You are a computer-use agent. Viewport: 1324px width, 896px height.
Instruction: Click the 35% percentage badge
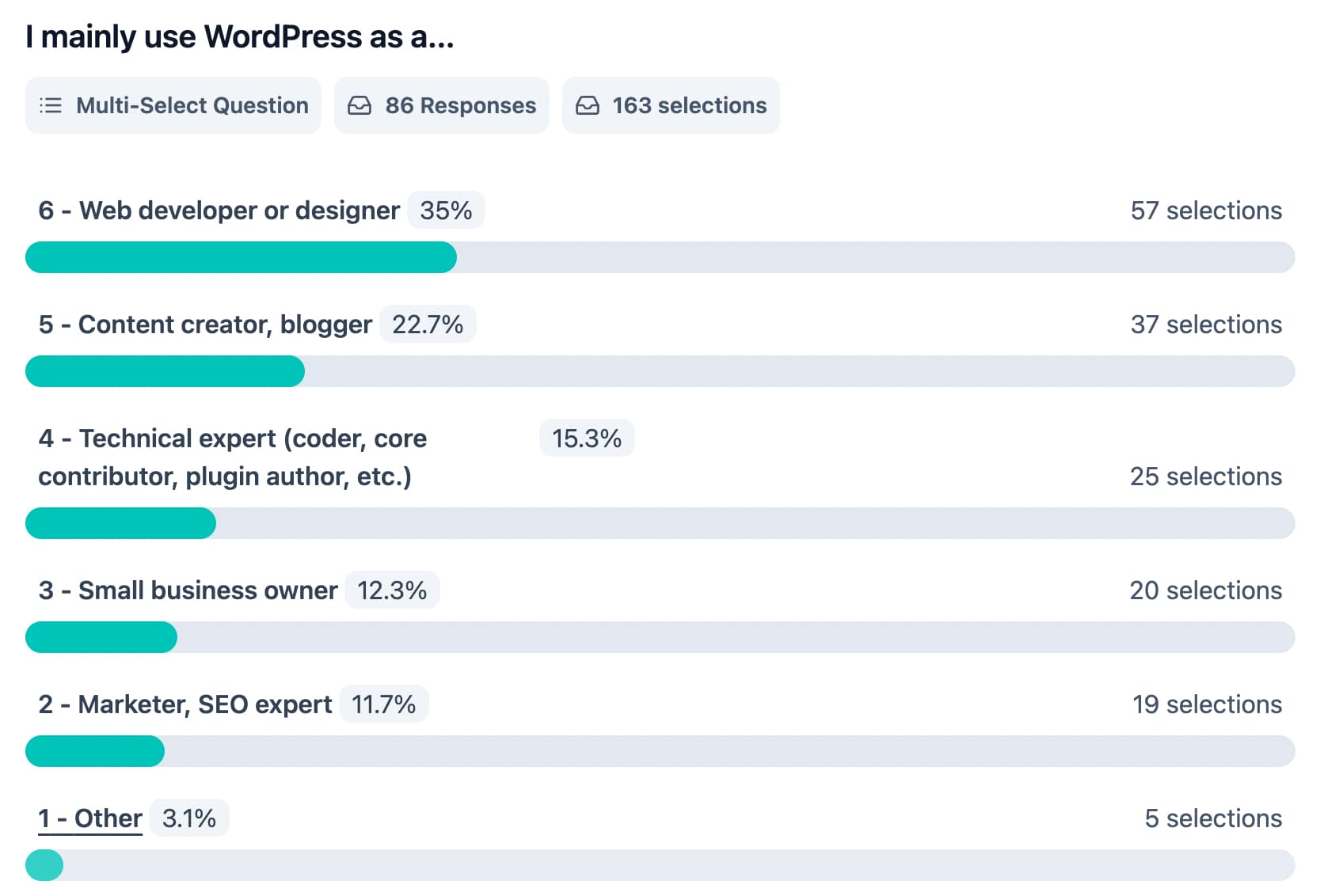pyautogui.click(x=446, y=211)
